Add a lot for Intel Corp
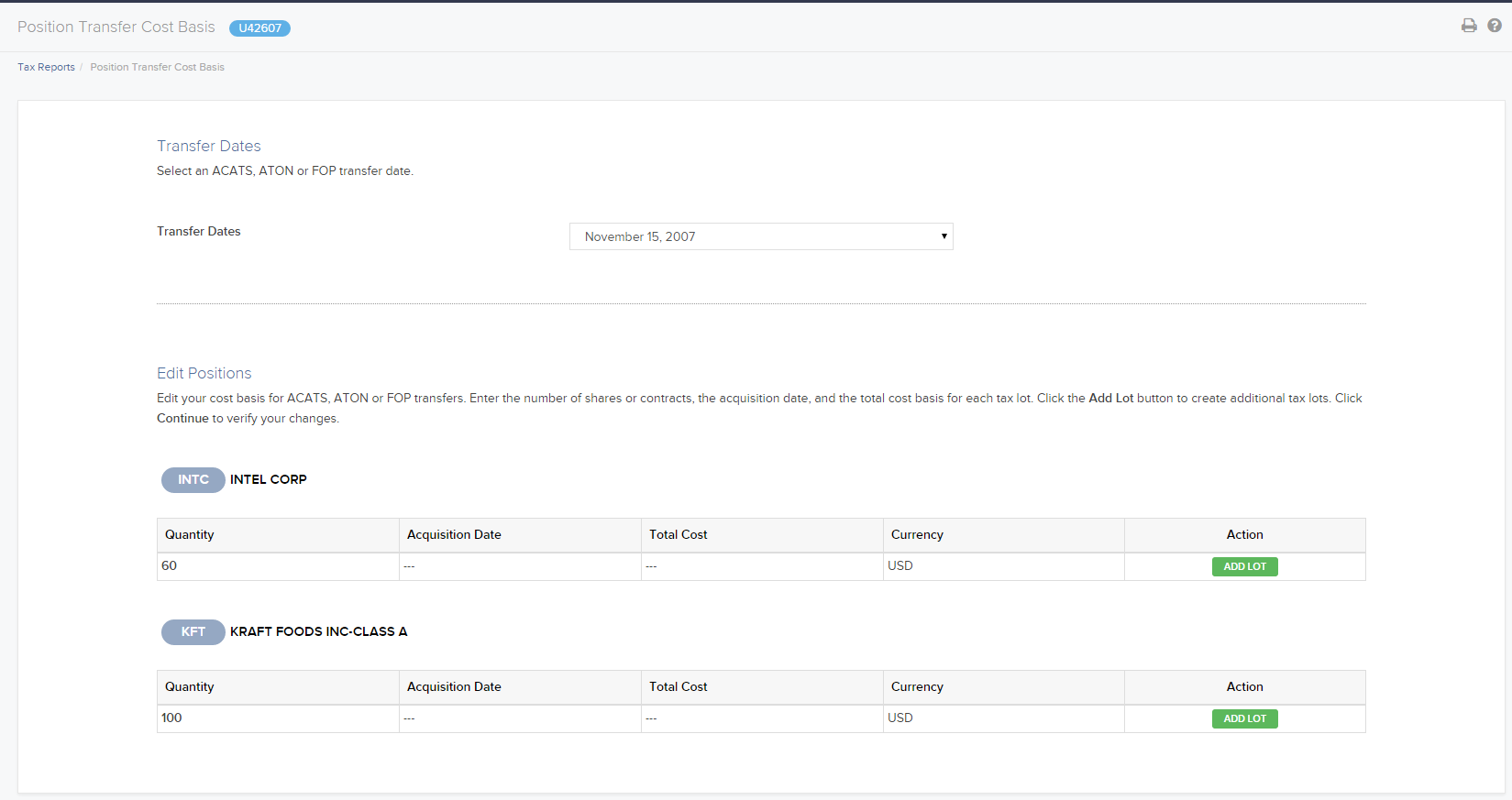1512x800 pixels. 1244,566
